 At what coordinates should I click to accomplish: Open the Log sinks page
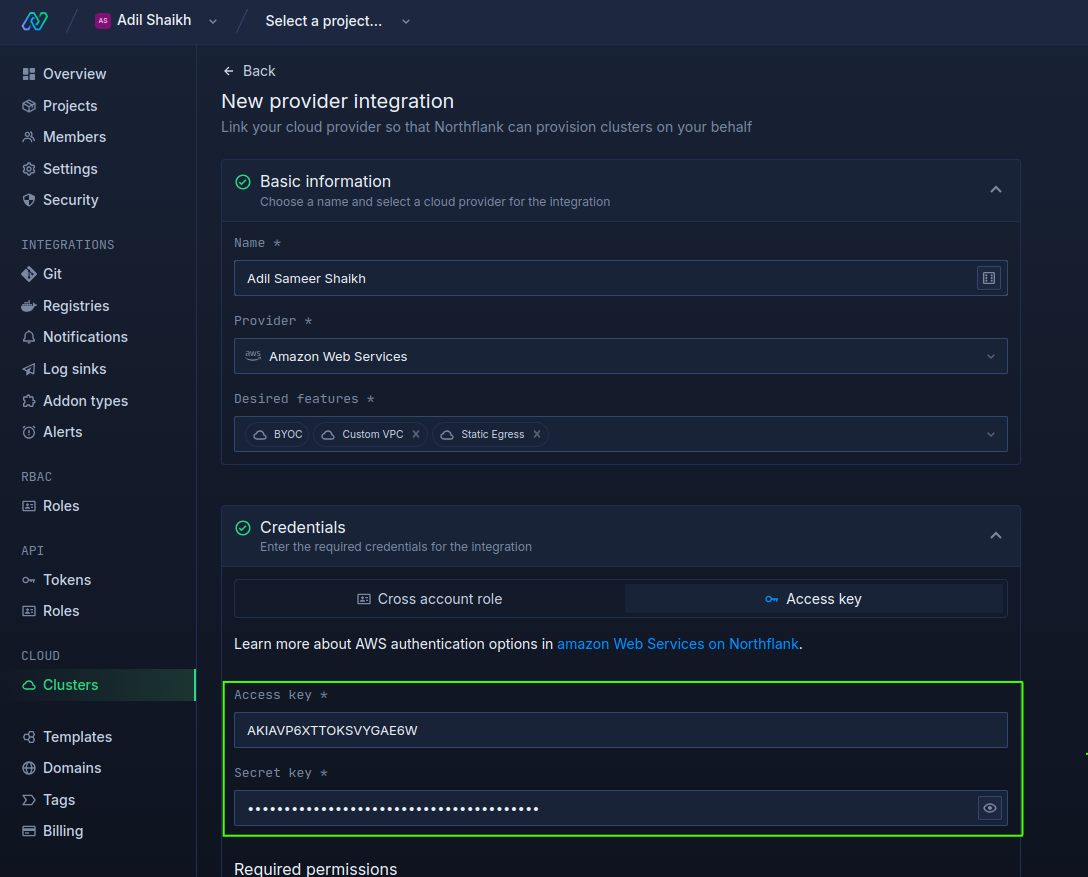[x=73, y=368]
